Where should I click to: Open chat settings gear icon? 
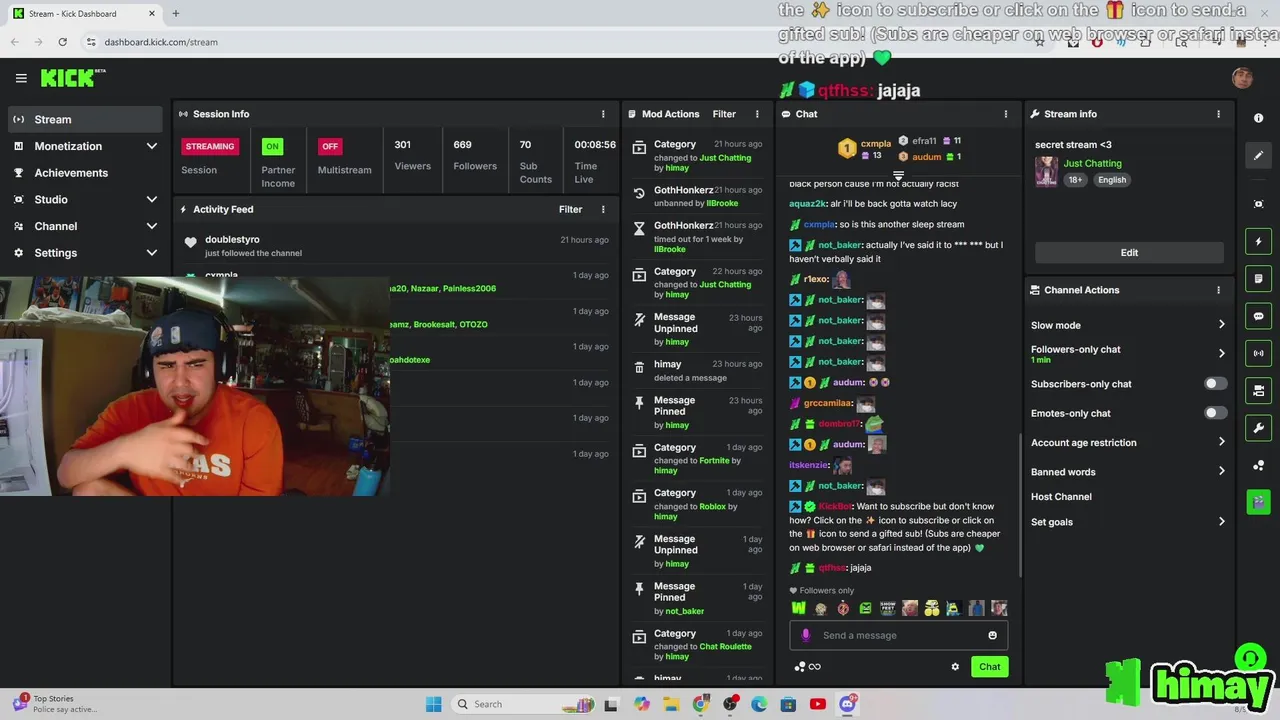(955, 667)
